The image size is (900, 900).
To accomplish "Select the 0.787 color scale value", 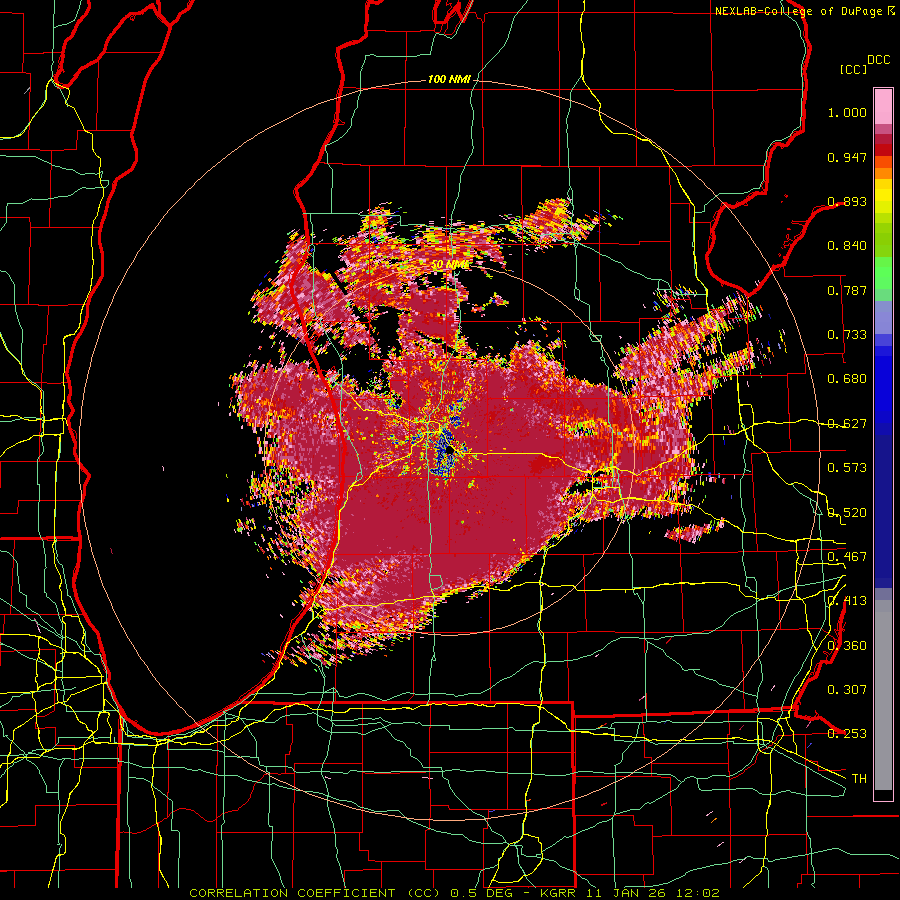I will coord(847,290).
